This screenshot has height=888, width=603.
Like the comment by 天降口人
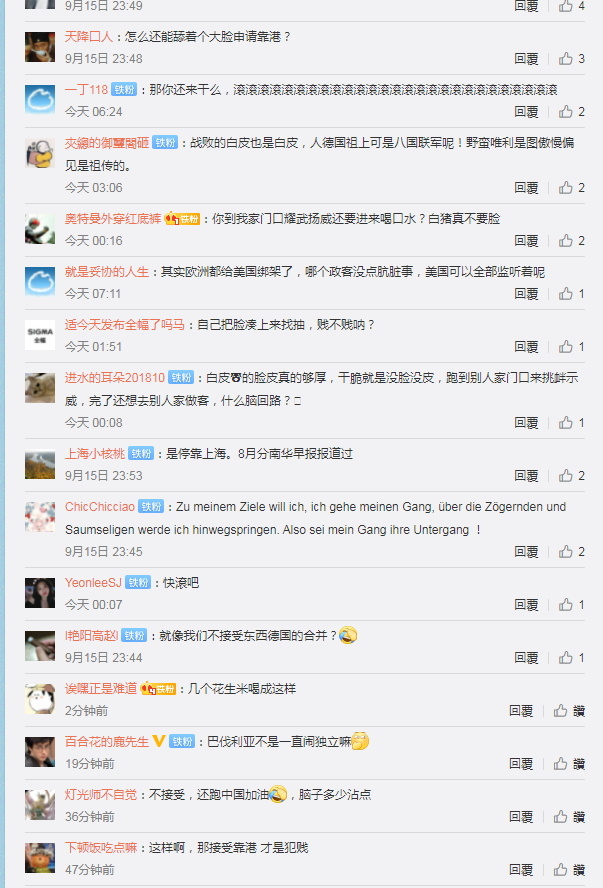(566, 59)
